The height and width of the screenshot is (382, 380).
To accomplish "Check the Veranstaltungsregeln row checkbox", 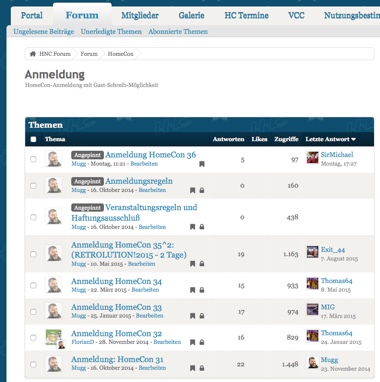I will (x=33, y=217).
